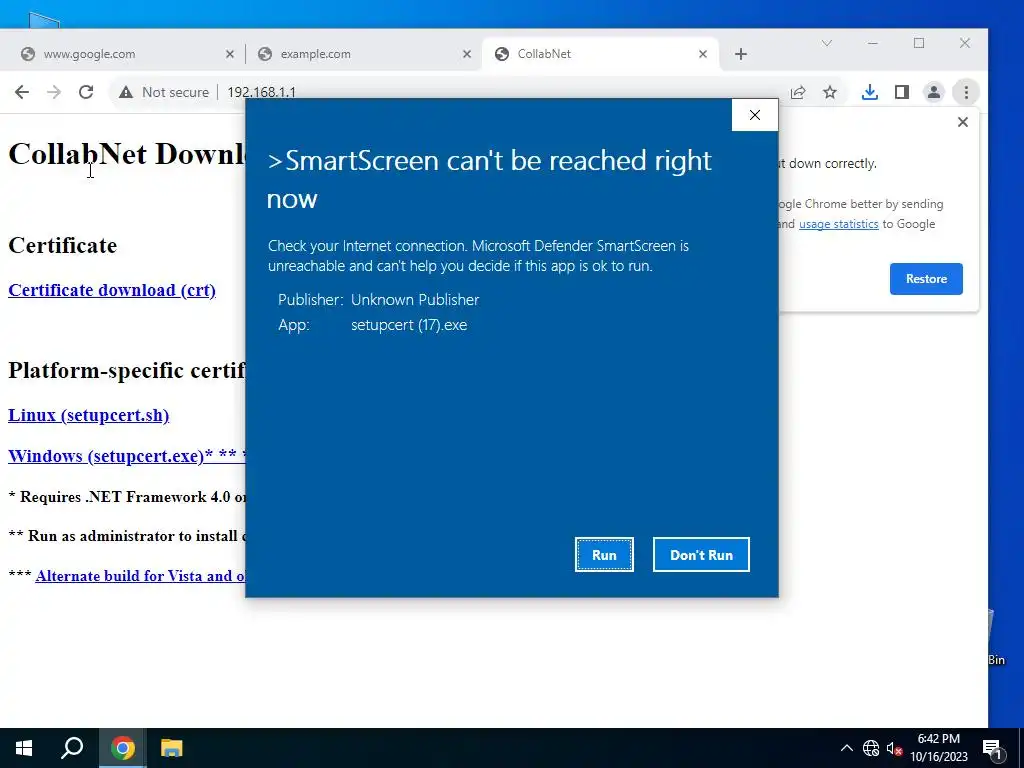Show hidden tray icons chevron
Image resolution: width=1024 pixels, height=768 pixels.
[846, 748]
